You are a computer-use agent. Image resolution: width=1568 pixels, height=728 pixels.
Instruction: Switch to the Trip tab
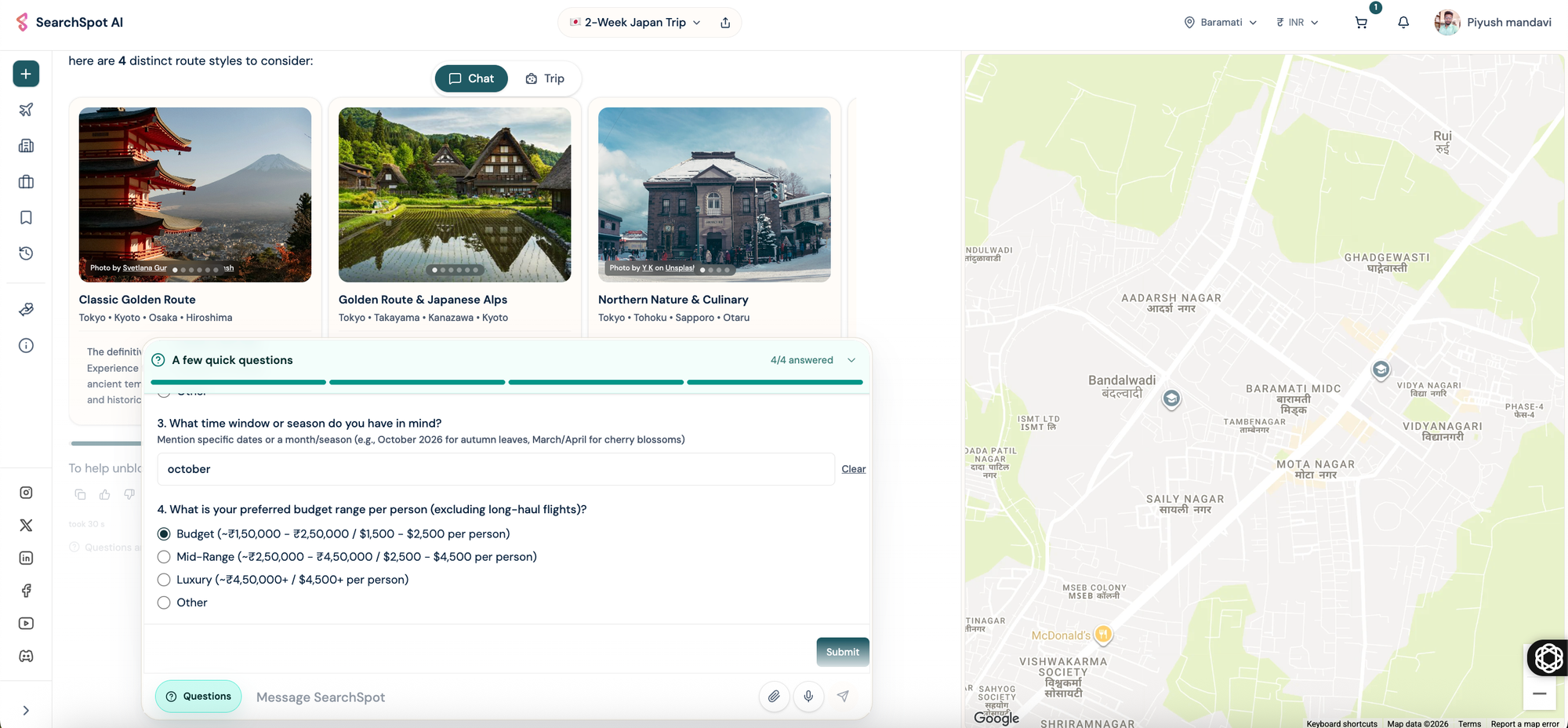coord(545,78)
